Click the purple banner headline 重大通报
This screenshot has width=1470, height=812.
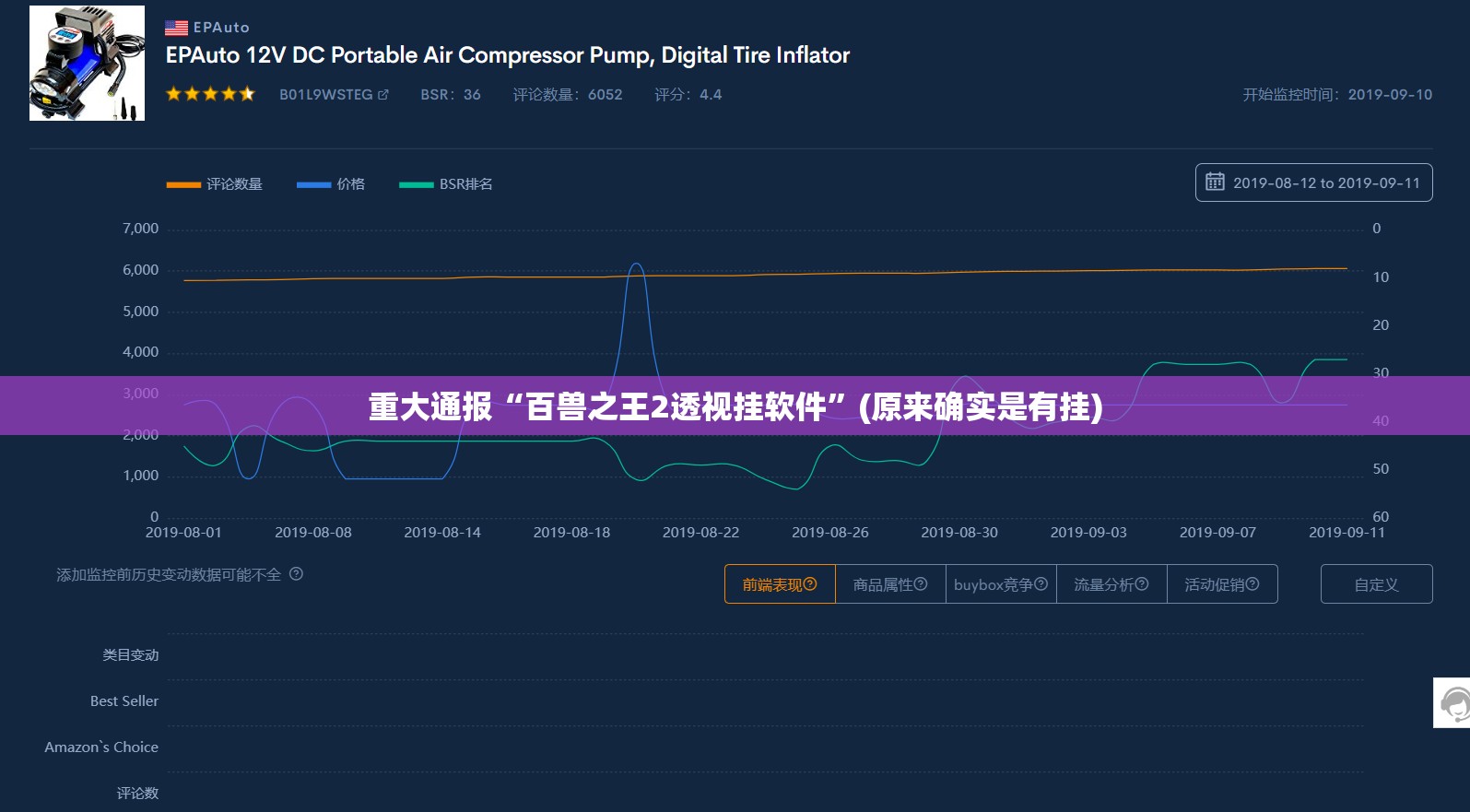[x=735, y=406]
